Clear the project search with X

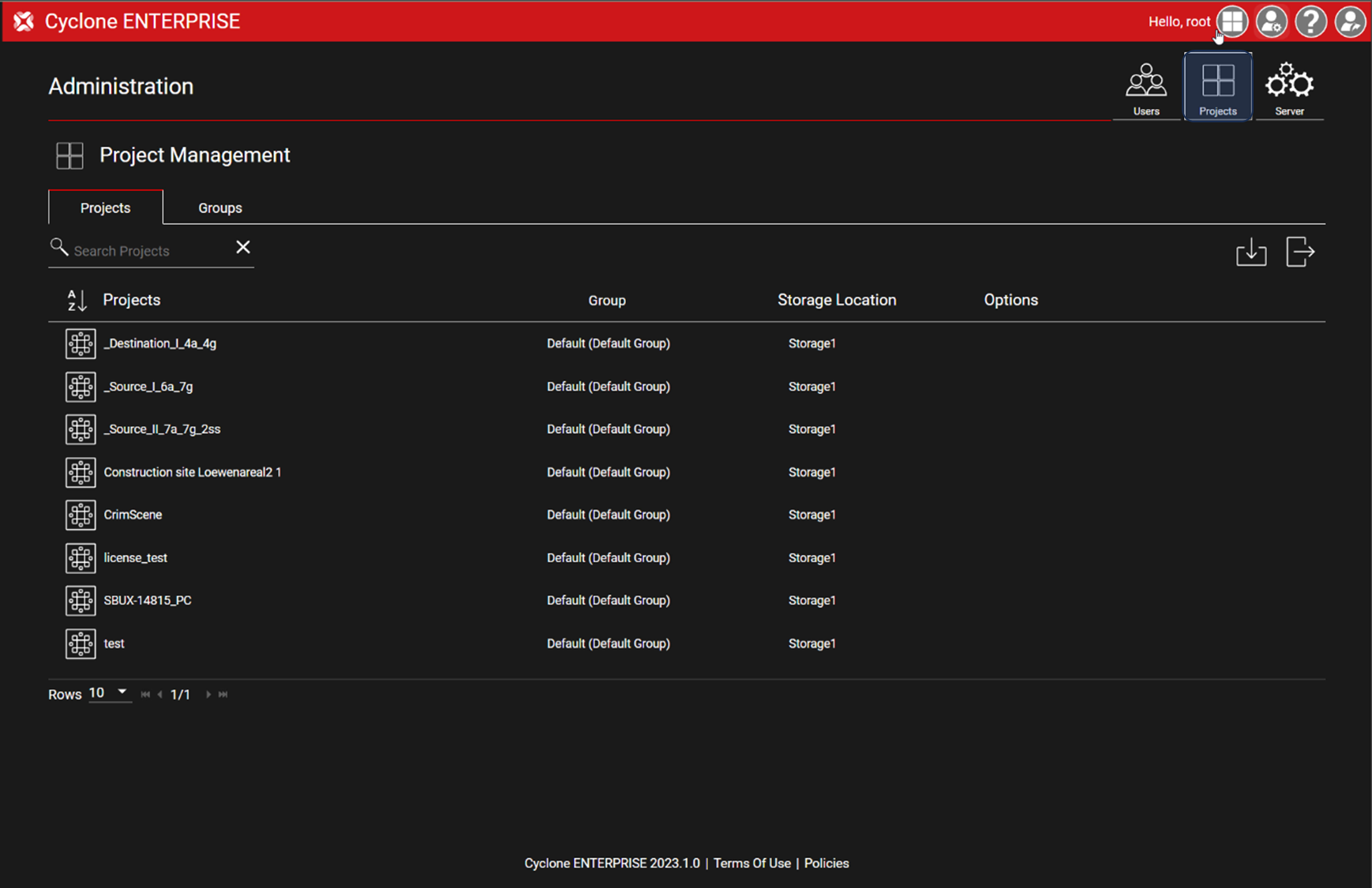243,248
